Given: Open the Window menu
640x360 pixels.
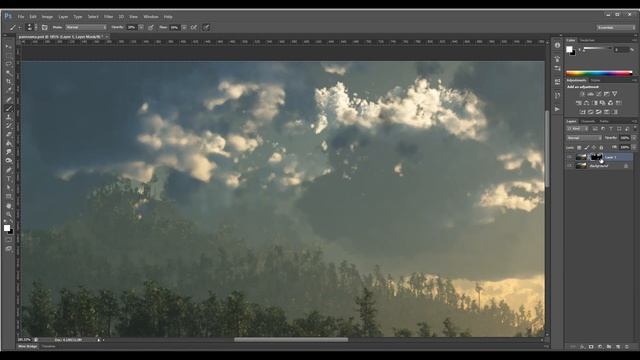Looking at the screenshot, I should pos(151,17).
